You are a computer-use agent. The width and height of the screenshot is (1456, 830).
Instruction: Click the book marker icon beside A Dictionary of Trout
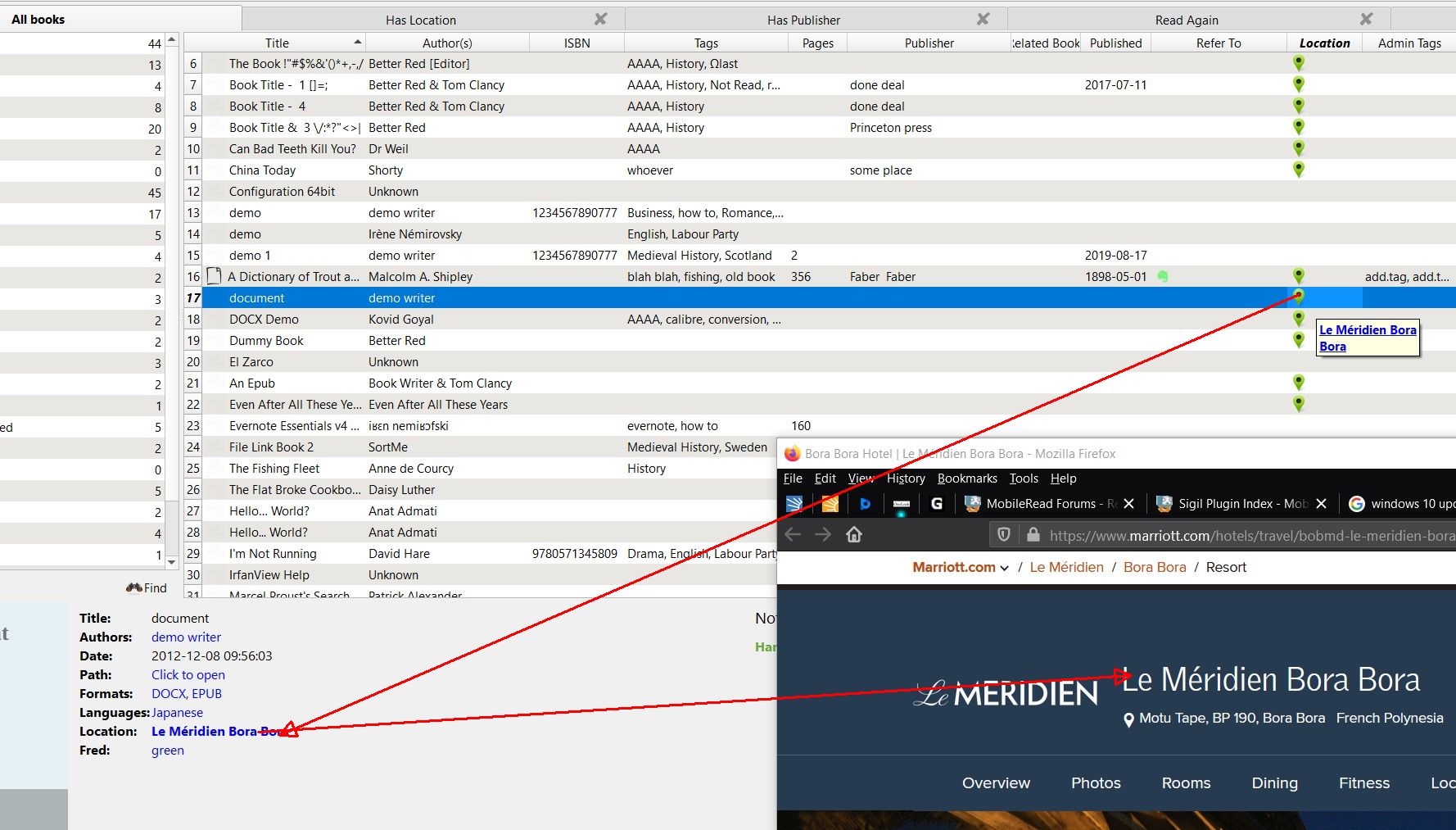[x=214, y=276]
